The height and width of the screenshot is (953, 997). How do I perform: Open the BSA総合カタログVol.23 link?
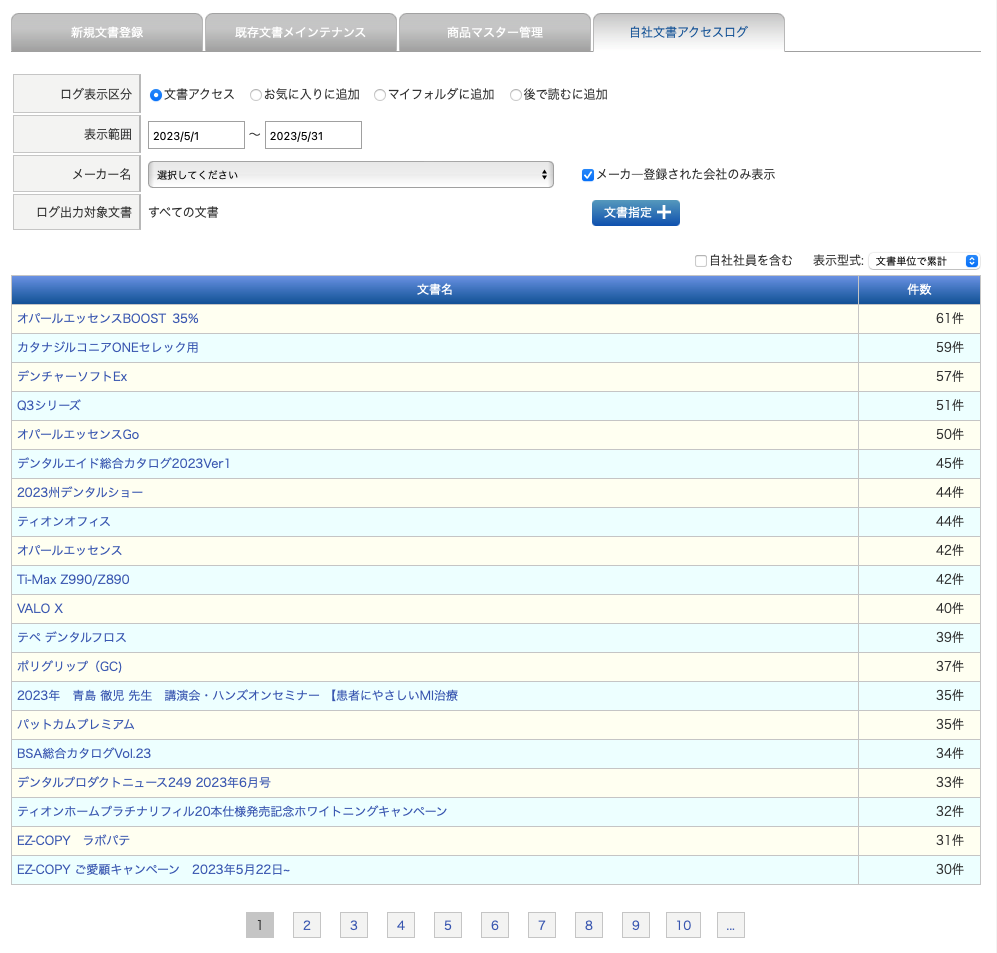tap(84, 754)
